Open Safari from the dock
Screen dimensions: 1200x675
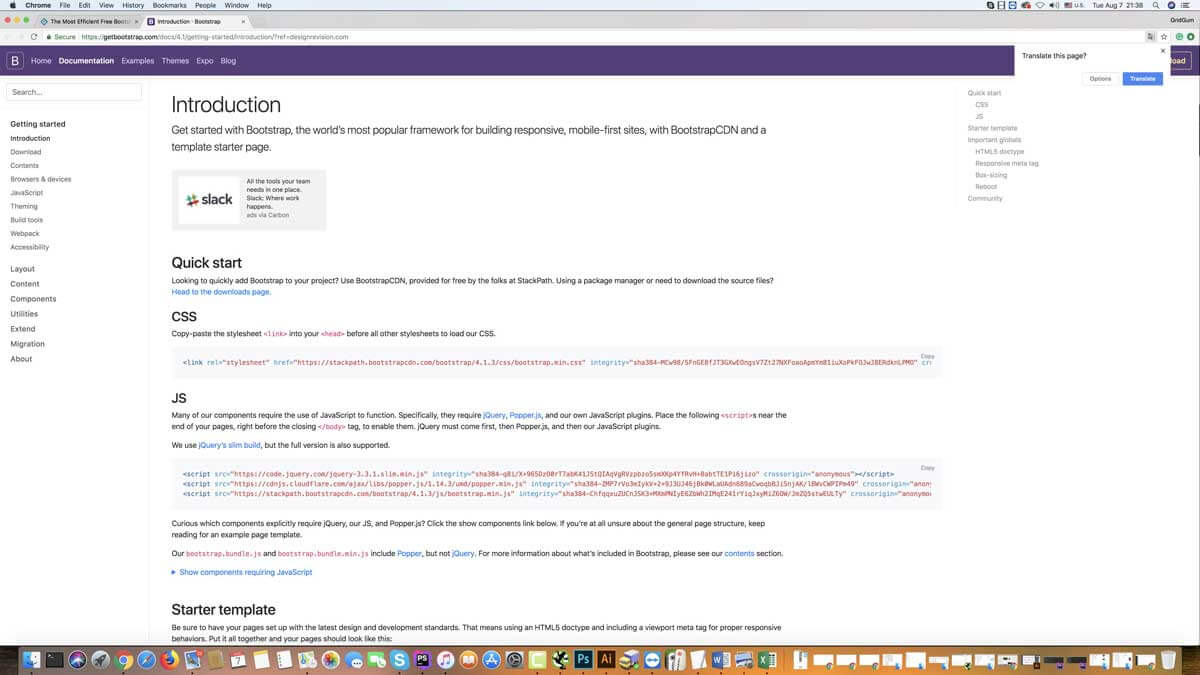[147, 660]
